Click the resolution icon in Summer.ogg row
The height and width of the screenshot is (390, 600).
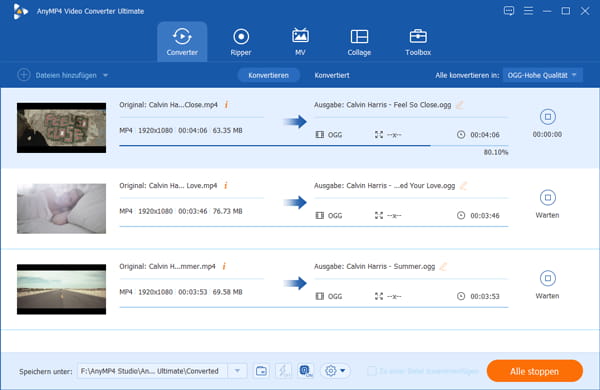tap(379, 296)
